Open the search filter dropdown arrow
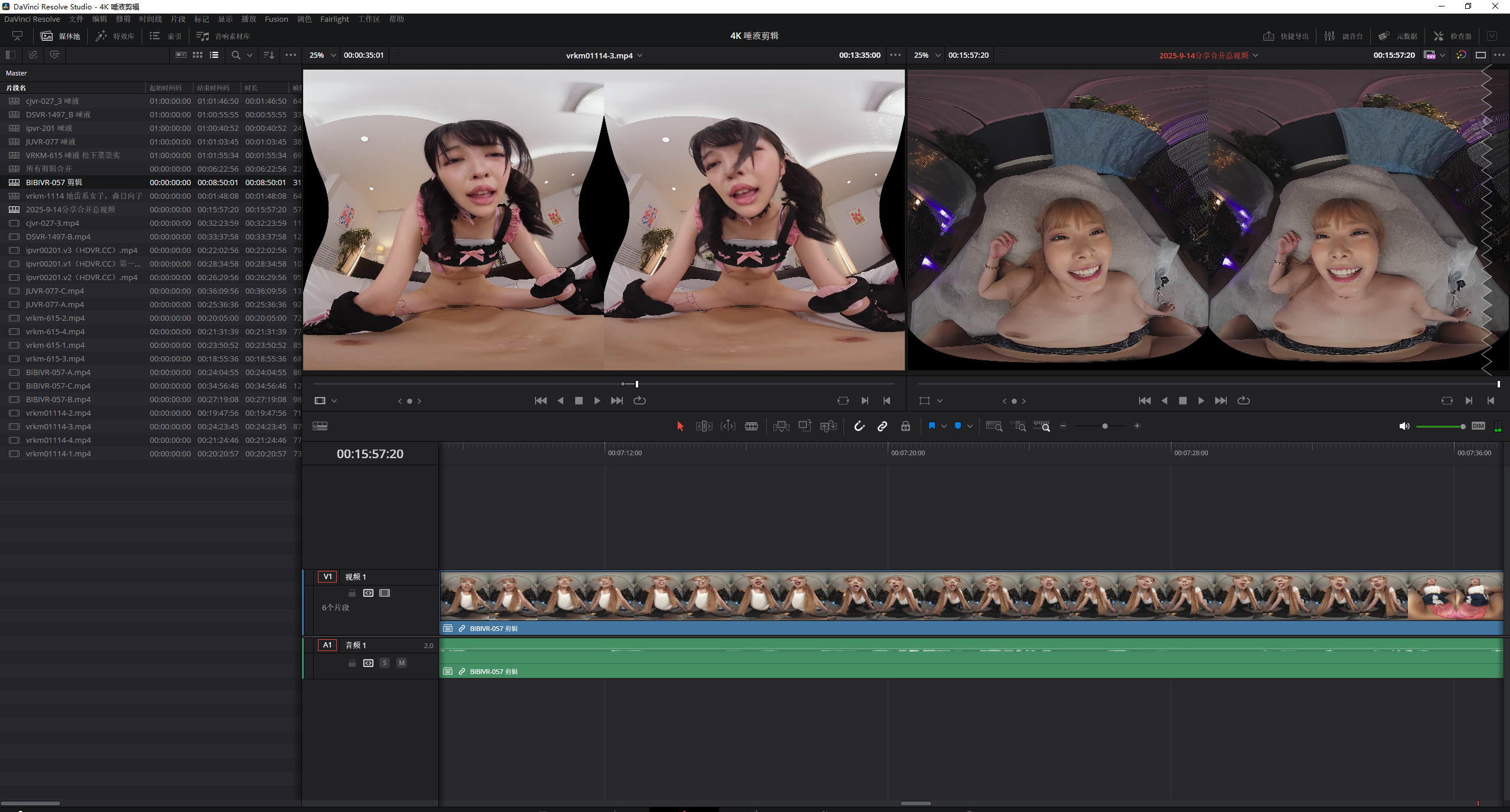The image size is (1510, 812). (250, 55)
